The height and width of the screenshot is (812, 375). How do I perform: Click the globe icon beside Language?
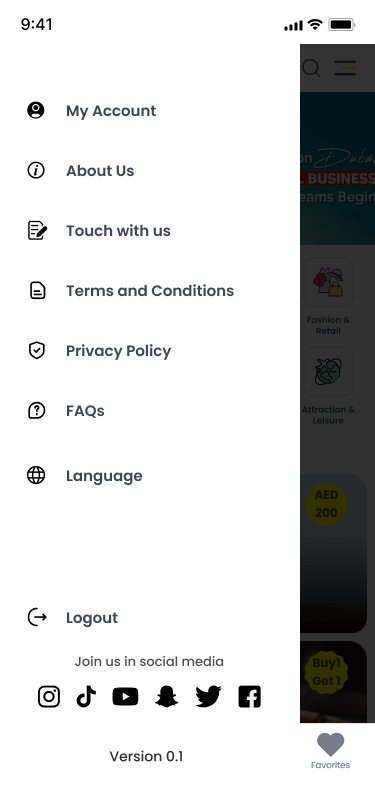coord(36,475)
